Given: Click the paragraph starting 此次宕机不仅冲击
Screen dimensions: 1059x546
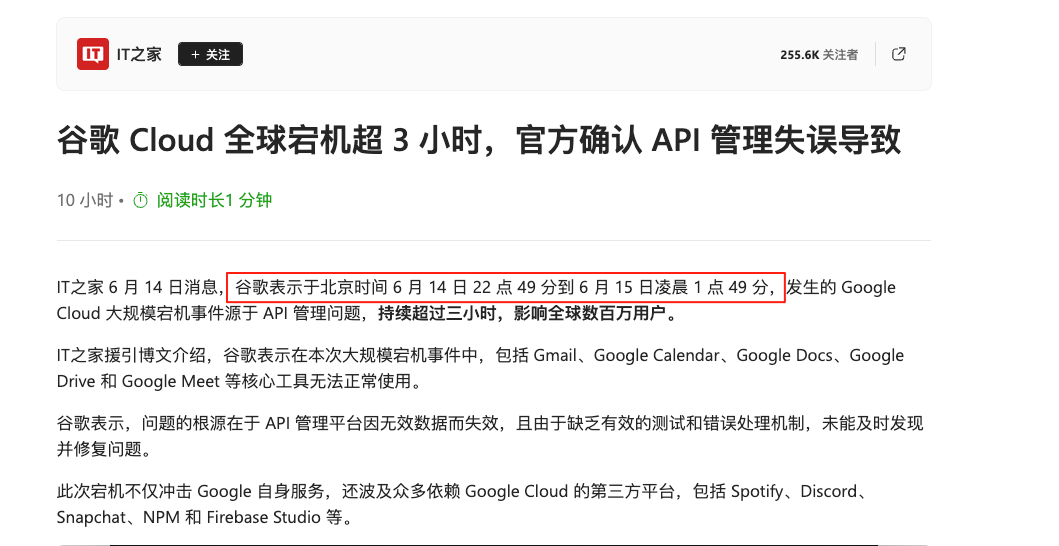Looking at the screenshot, I should tap(462, 504).
